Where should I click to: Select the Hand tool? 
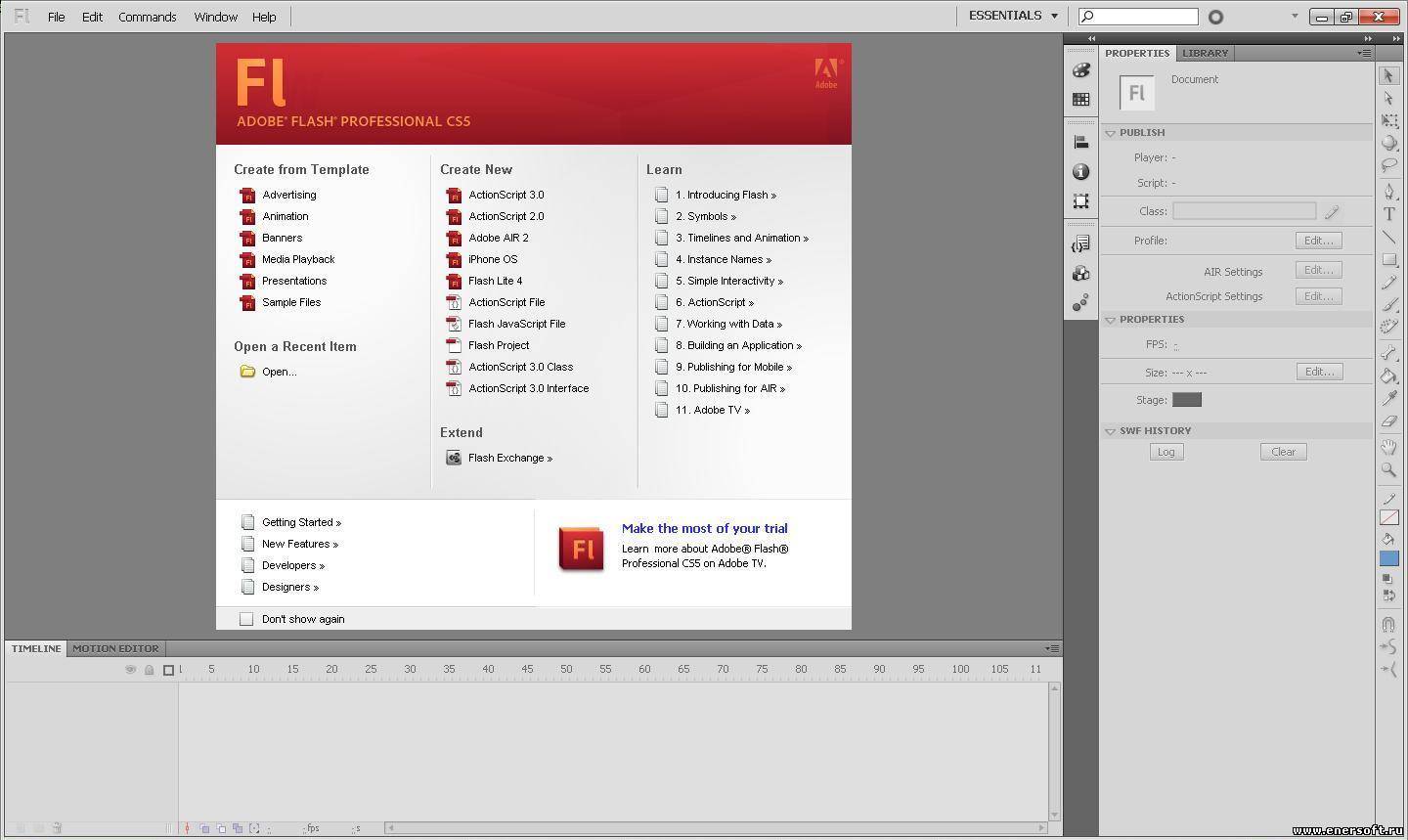(1388, 447)
